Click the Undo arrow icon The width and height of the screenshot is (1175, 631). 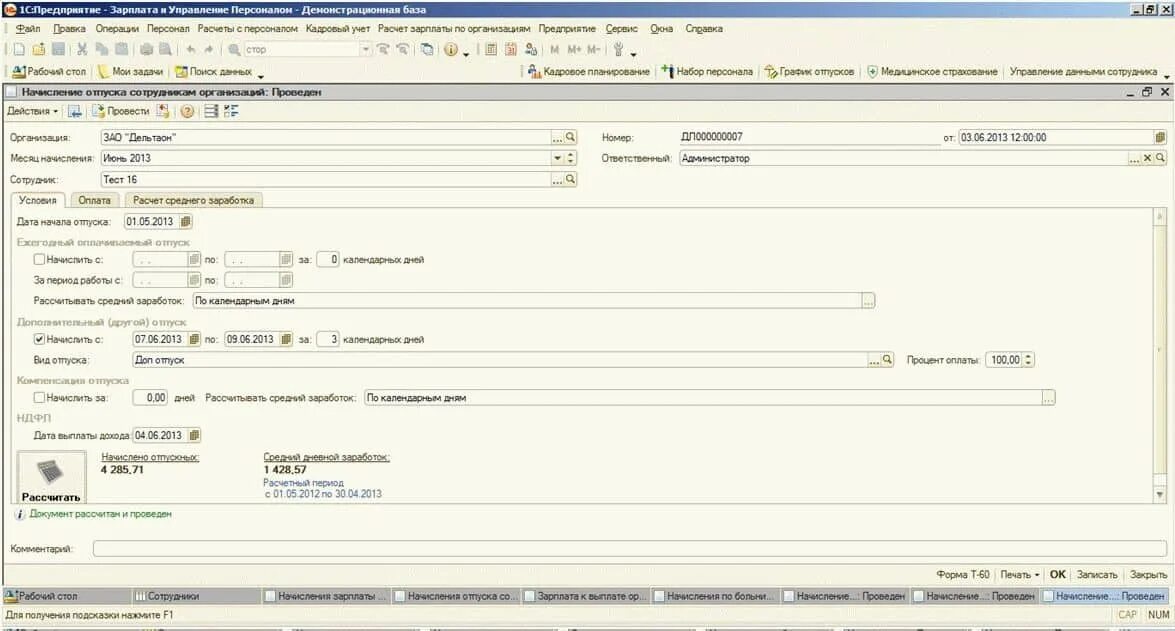191,49
